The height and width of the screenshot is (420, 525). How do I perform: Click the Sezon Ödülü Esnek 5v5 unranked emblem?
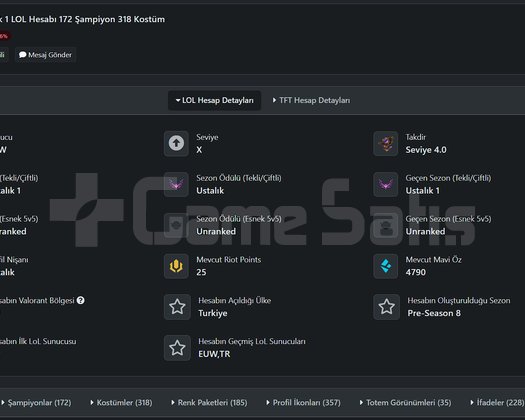point(176,225)
